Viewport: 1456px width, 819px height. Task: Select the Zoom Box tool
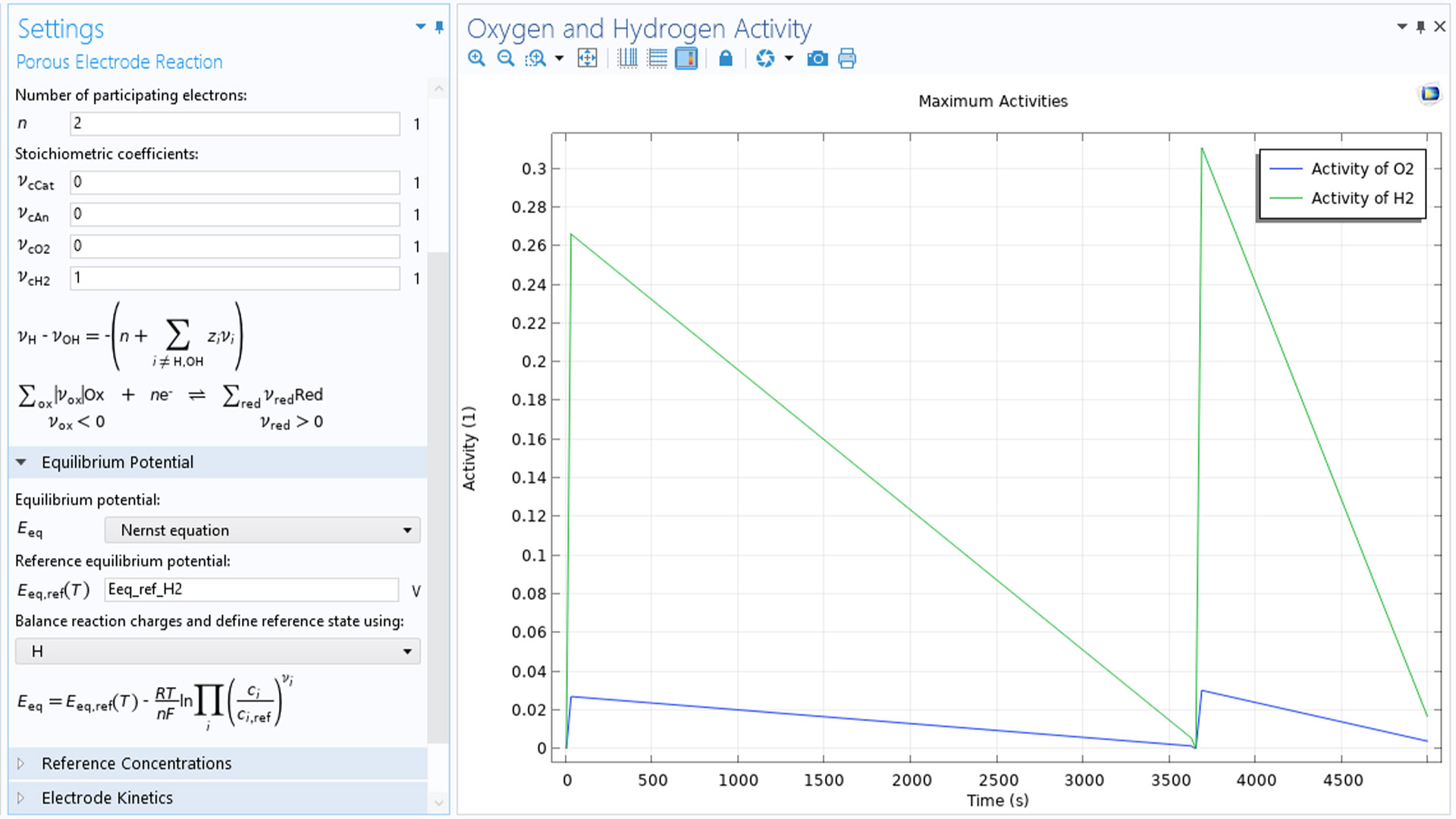(535, 58)
